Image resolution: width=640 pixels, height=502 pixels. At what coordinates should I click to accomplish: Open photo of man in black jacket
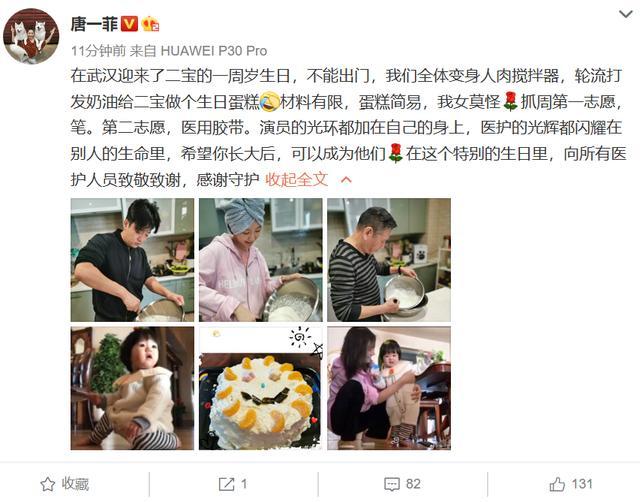132,260
